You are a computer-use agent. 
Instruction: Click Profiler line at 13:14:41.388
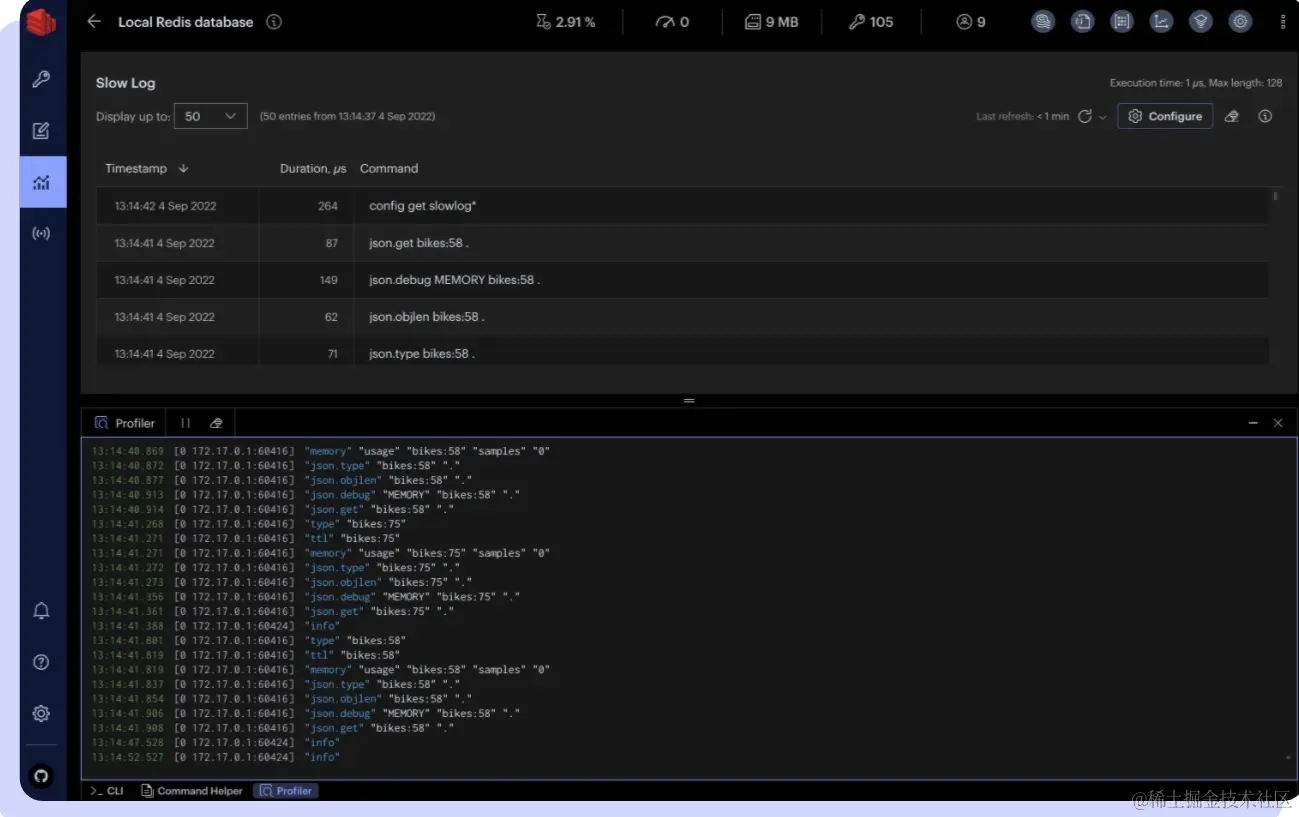click(x=215, y=626)
